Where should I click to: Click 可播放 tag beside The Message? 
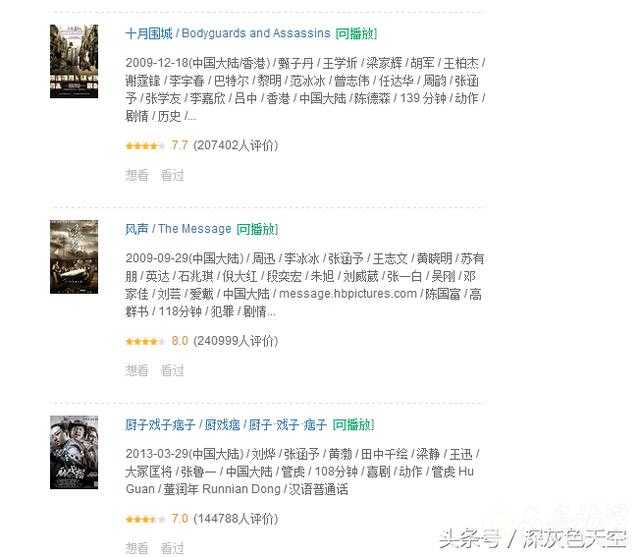click(x=257, y=229)
